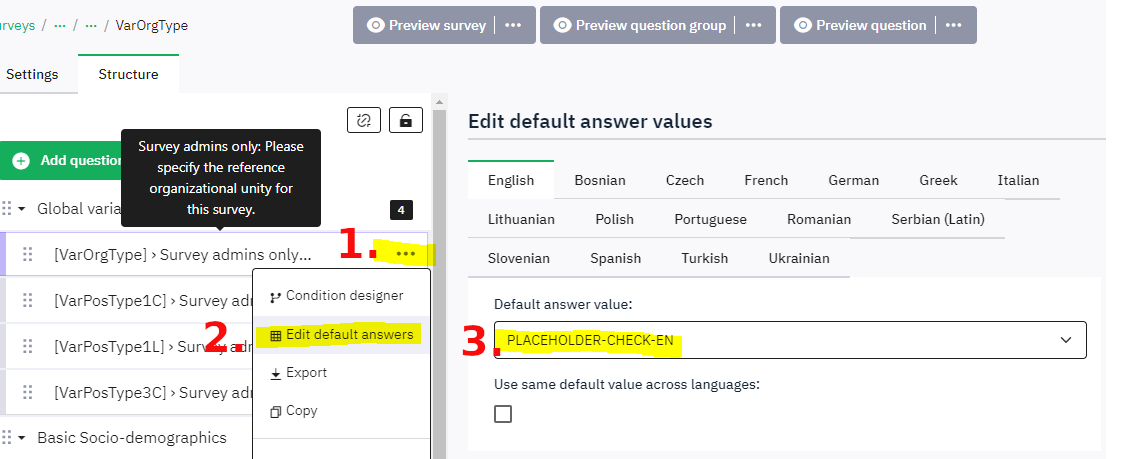Switch to the Settings tab
Viewport: 1127px width, 459px height.
coord(32,74)
